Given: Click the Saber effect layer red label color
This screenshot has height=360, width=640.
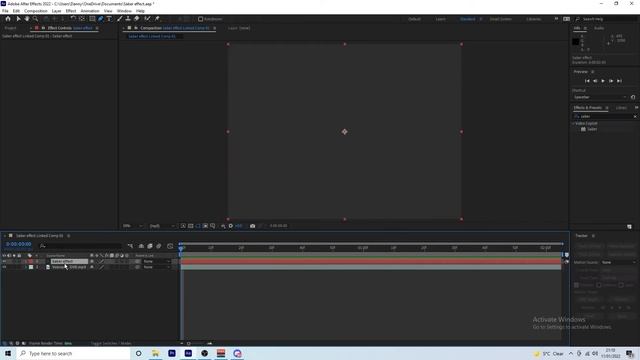Looking at the screenshot, I should point(31,261).
